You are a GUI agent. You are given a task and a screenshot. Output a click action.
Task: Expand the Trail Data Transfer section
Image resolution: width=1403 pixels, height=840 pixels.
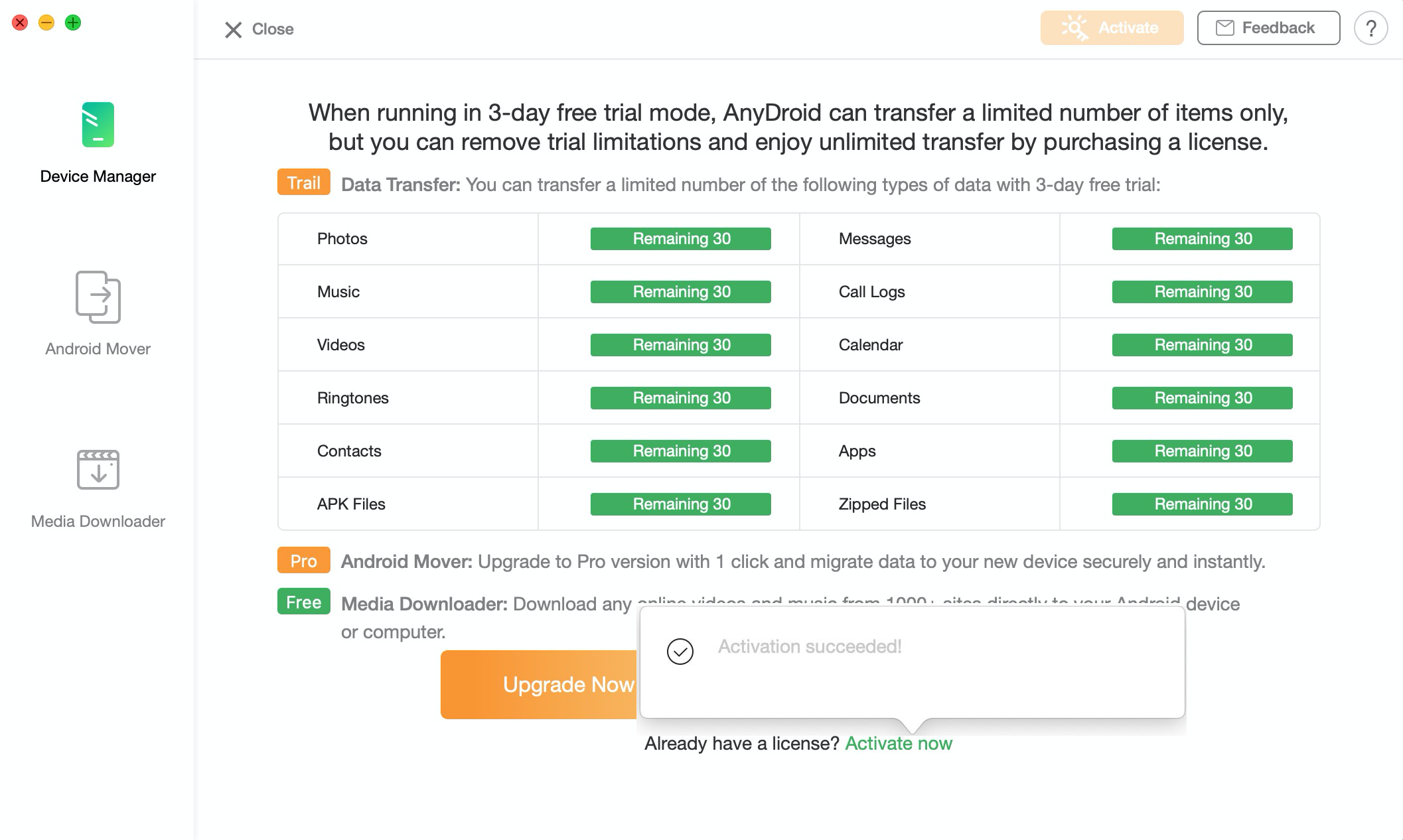[302, 183]
